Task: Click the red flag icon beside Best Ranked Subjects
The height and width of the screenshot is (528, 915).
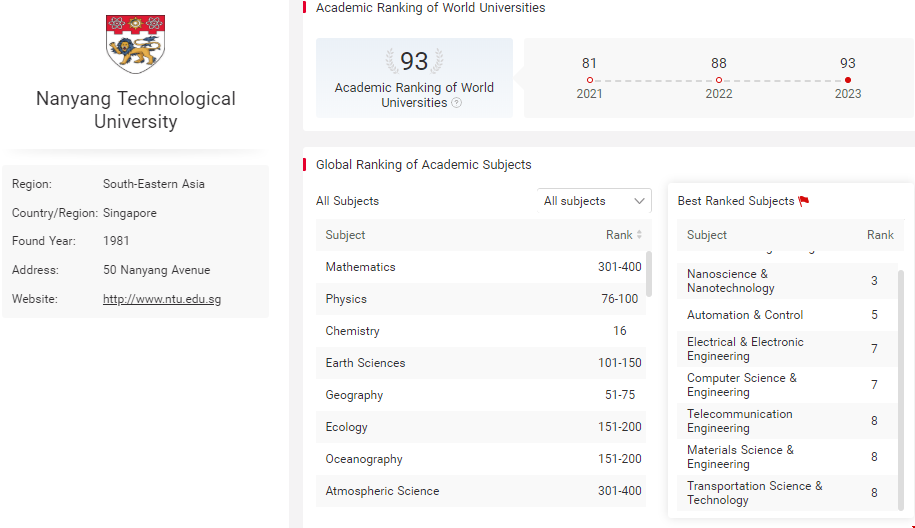Action: [804, 201]
